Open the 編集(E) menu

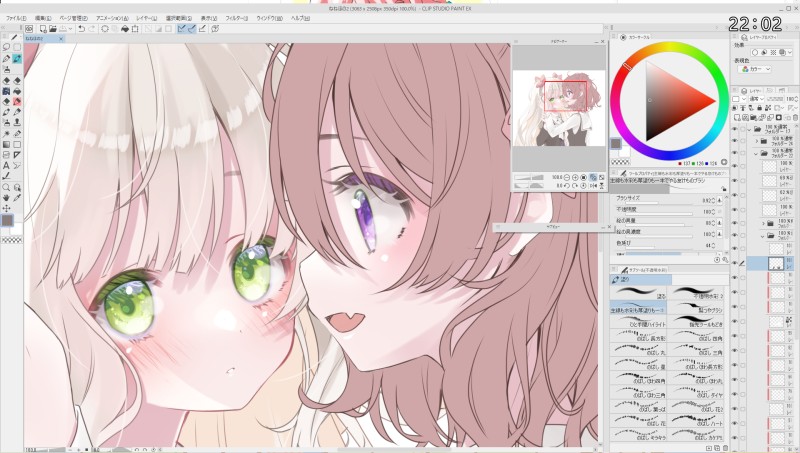pos(43,18)
